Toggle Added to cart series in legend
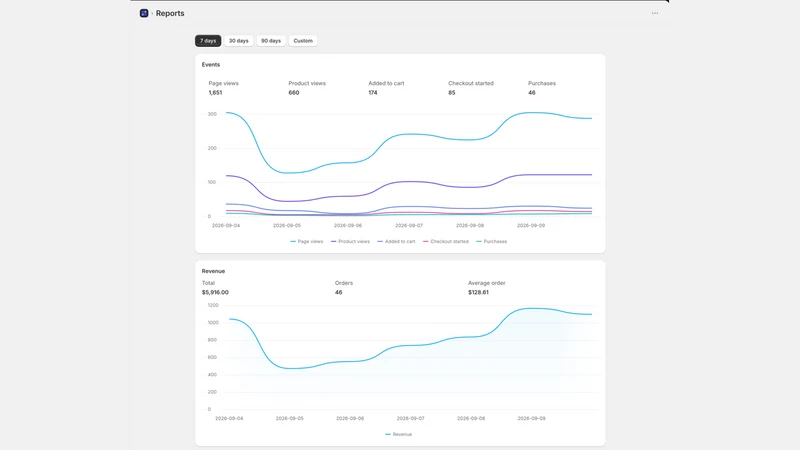The image size is (800, 450). click(396, 241)
